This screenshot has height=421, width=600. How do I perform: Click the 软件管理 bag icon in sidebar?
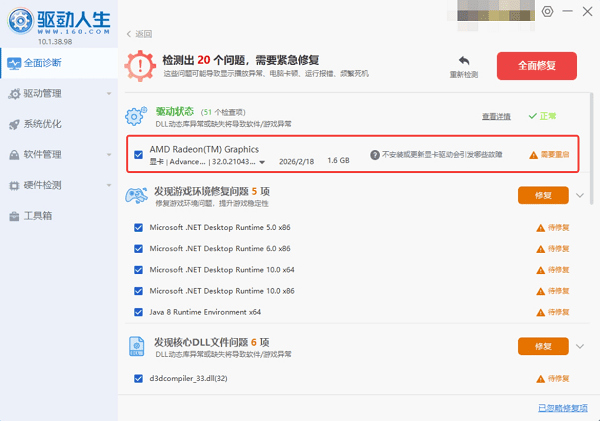pyautogui.click(x=14, y=155)
